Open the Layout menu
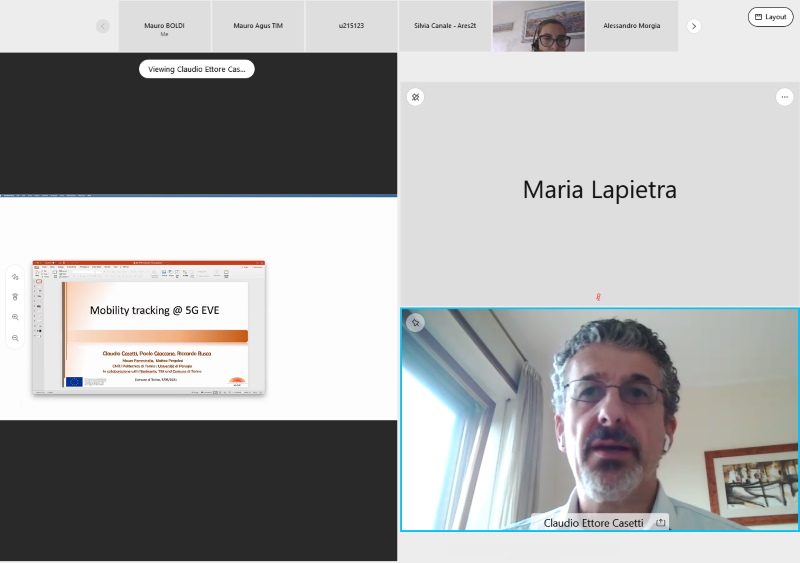Viewport: 800px width, 563px height. point(770,17)
